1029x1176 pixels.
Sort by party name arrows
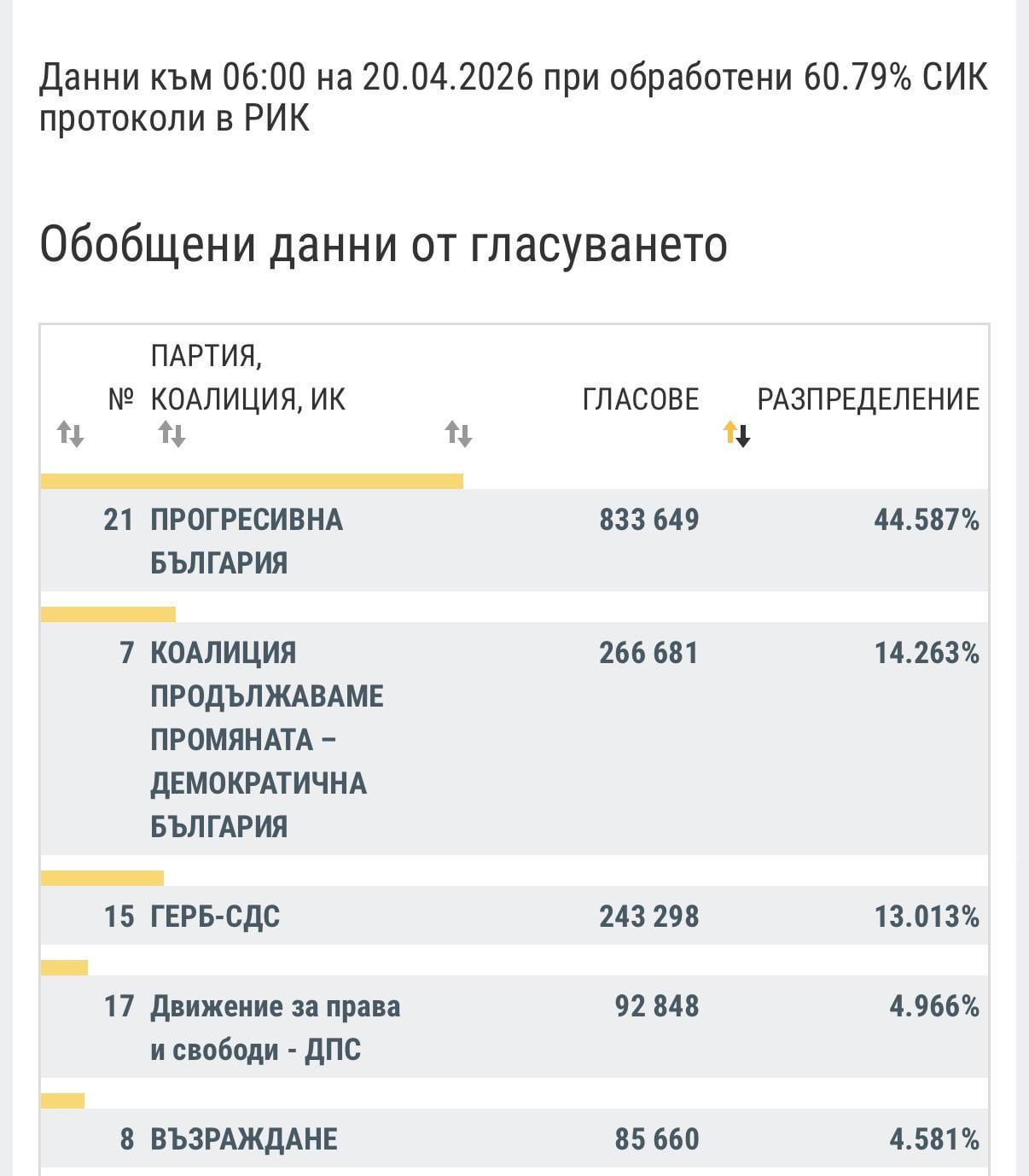point(172,435)
